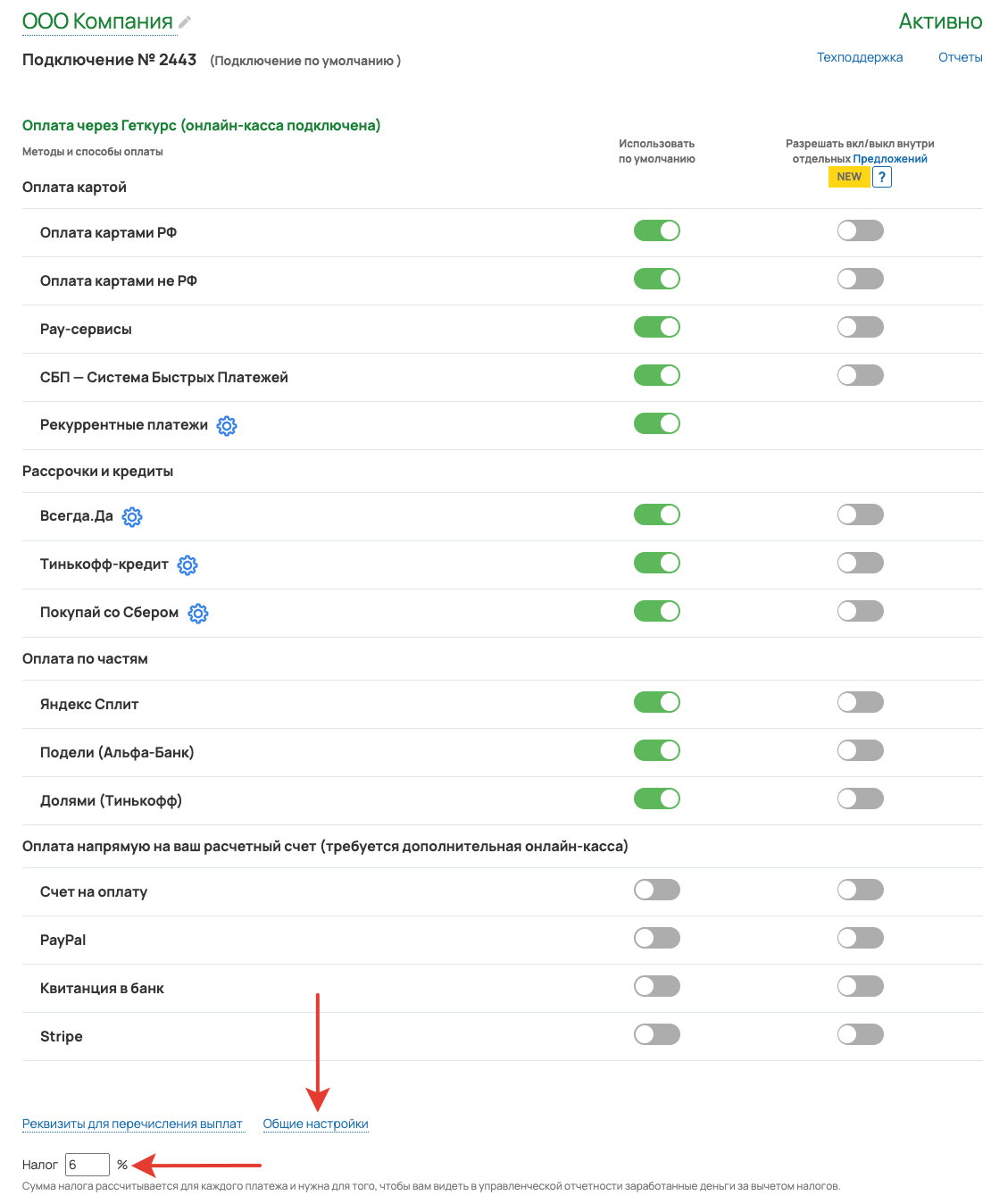Open gear settings for Покупай со Сбером
Image resolution: width=991 pixels, height=1204 pixels.
[x=198, y=614]
